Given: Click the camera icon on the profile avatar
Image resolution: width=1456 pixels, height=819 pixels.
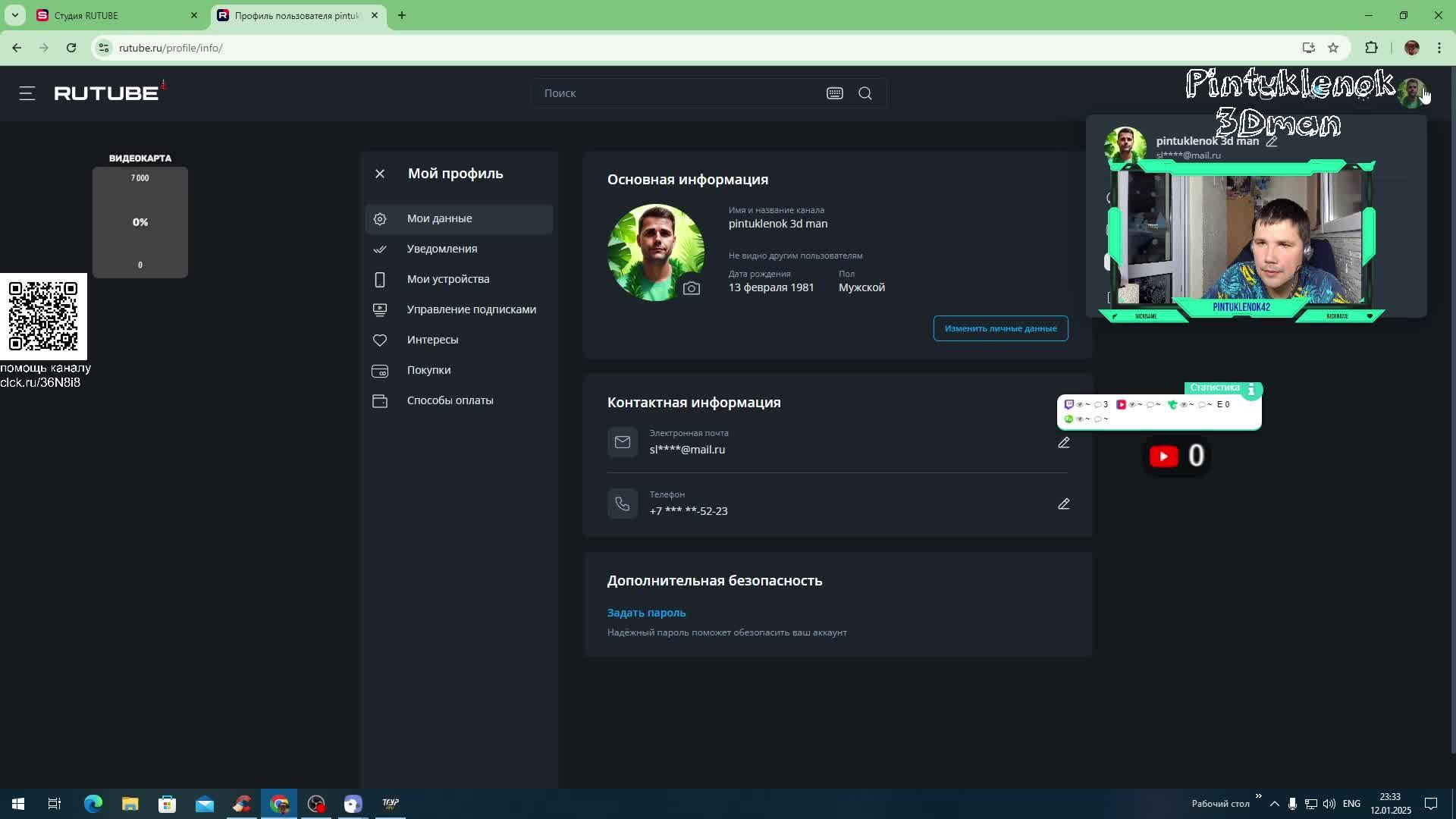Looking at the screenshot, I should point(691,288).
